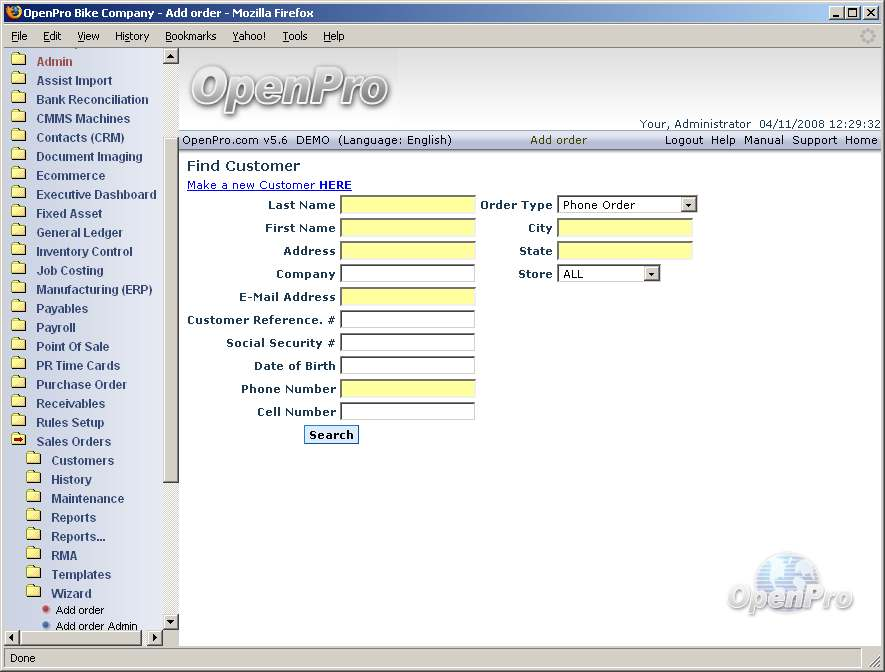Click the sidebar vertical scrollbar down arrow
885x672 pixels.
[x=170, y=622]
